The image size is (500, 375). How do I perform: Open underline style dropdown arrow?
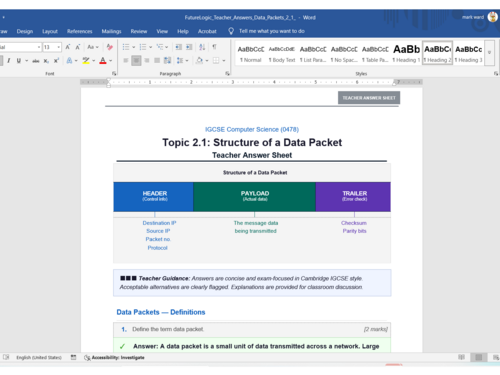click(x=26, y=61)
